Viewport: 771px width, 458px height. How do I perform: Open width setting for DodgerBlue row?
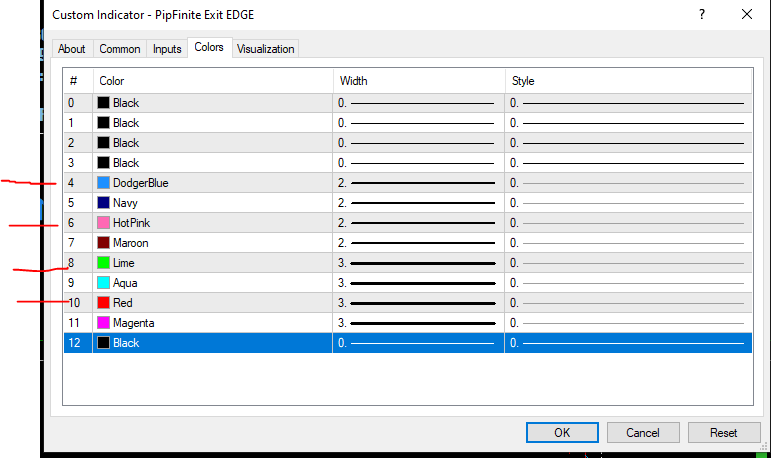[x=418, y=183]
